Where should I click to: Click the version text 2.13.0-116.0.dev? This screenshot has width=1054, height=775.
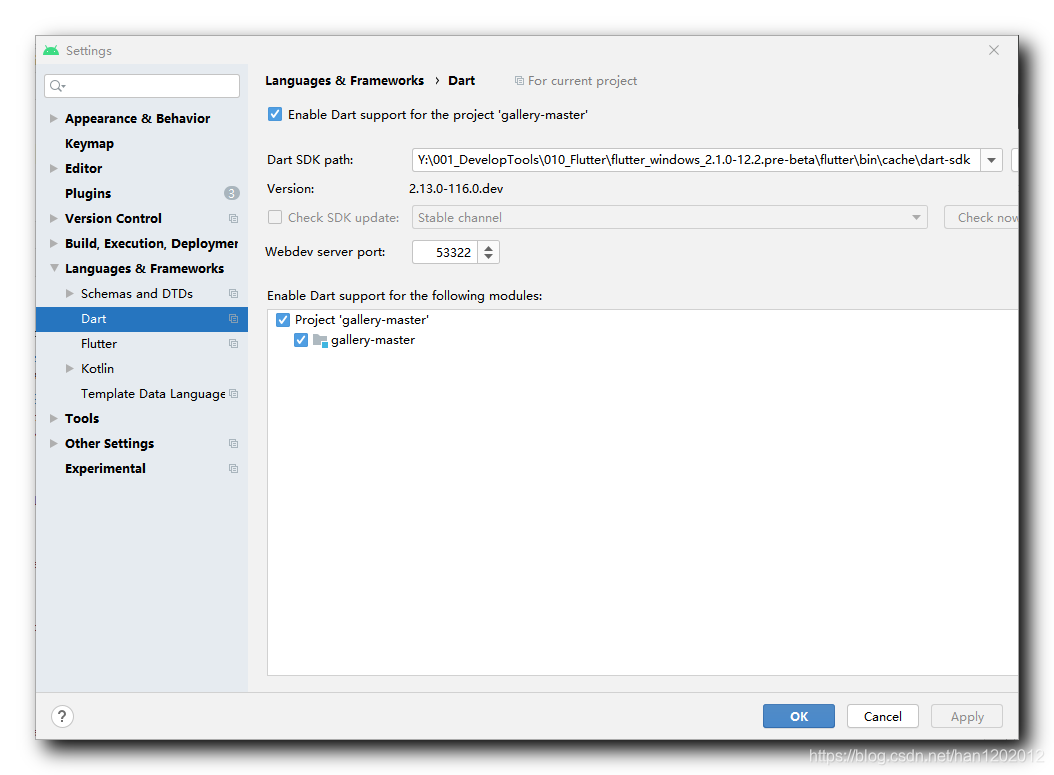click(x=456, y=189)
